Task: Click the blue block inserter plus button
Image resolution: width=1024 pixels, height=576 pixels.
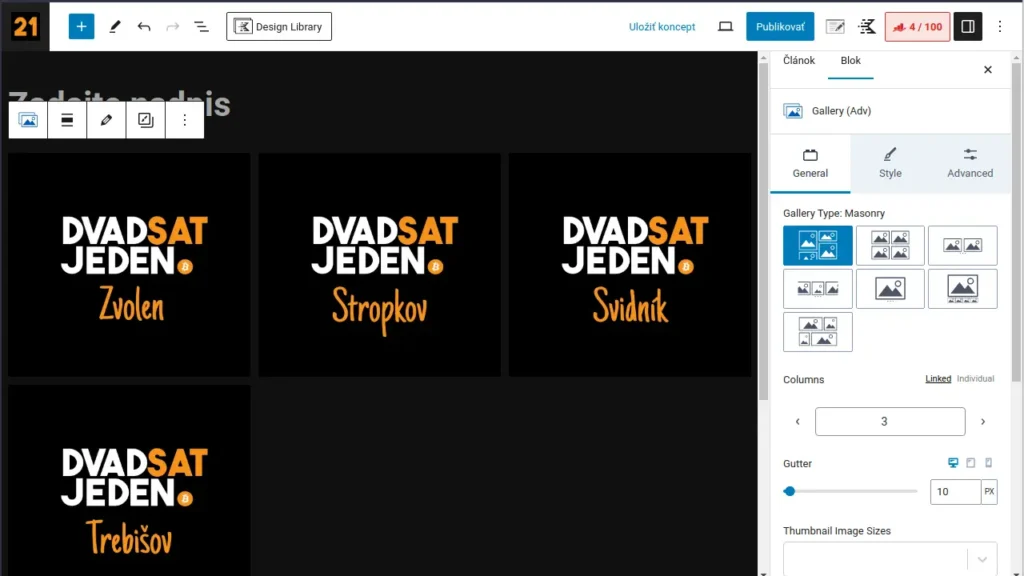Action: coord(81,27)
